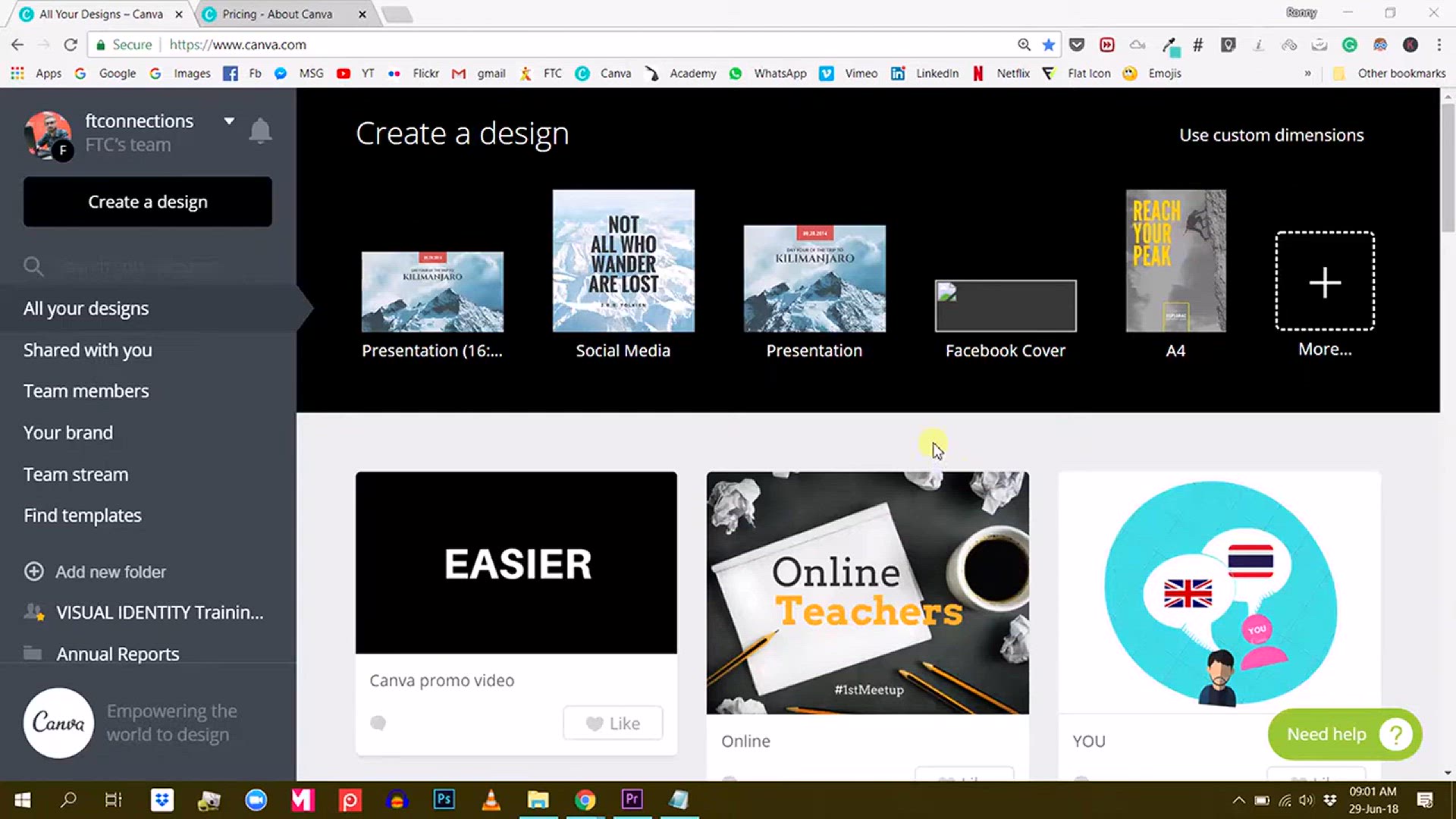This screenshot has width=1456, height=819.
Task: Click the Add new folder plus icon
Action: [34, 571]
